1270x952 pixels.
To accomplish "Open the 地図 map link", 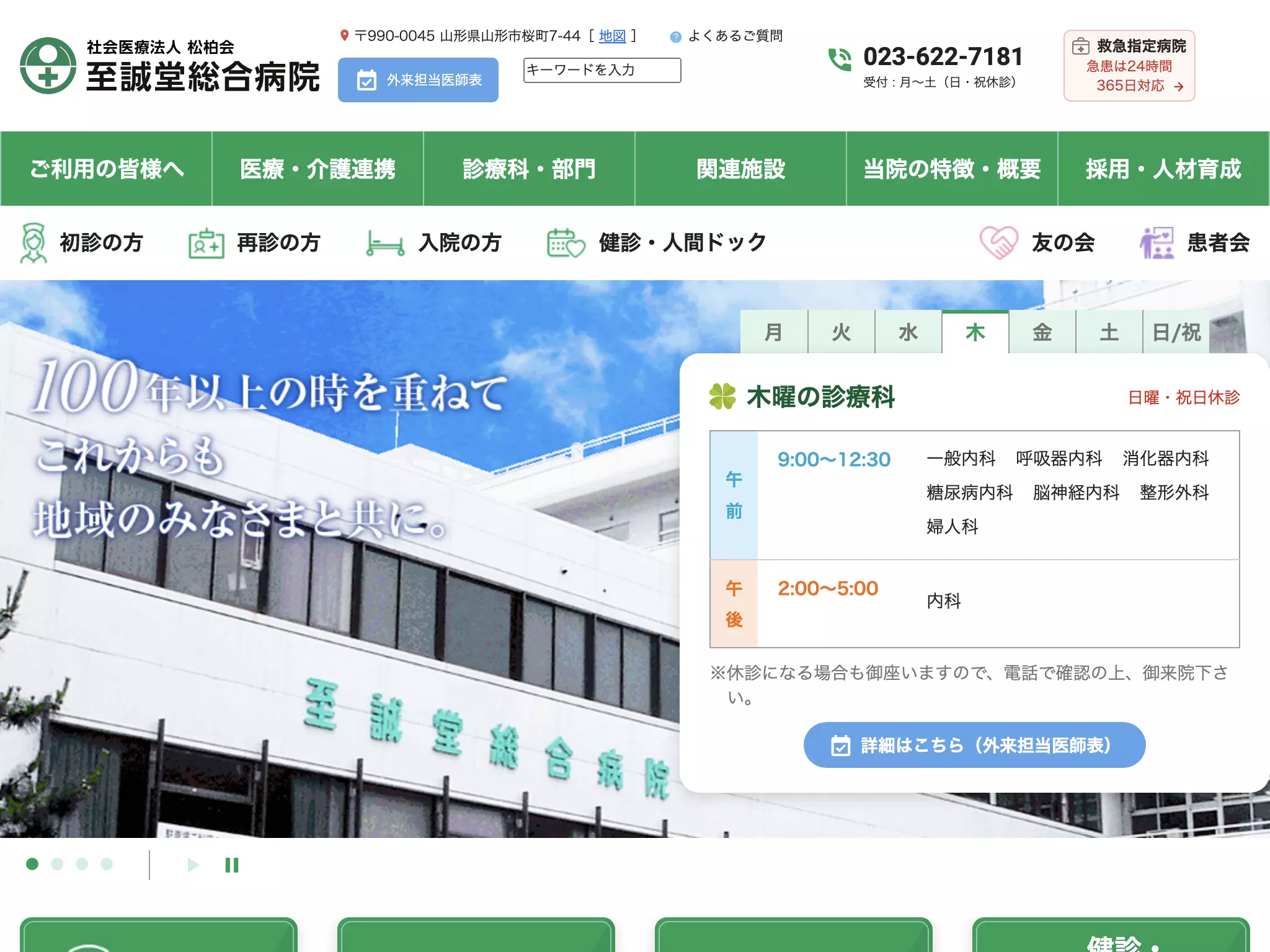I will coord(612,36).
